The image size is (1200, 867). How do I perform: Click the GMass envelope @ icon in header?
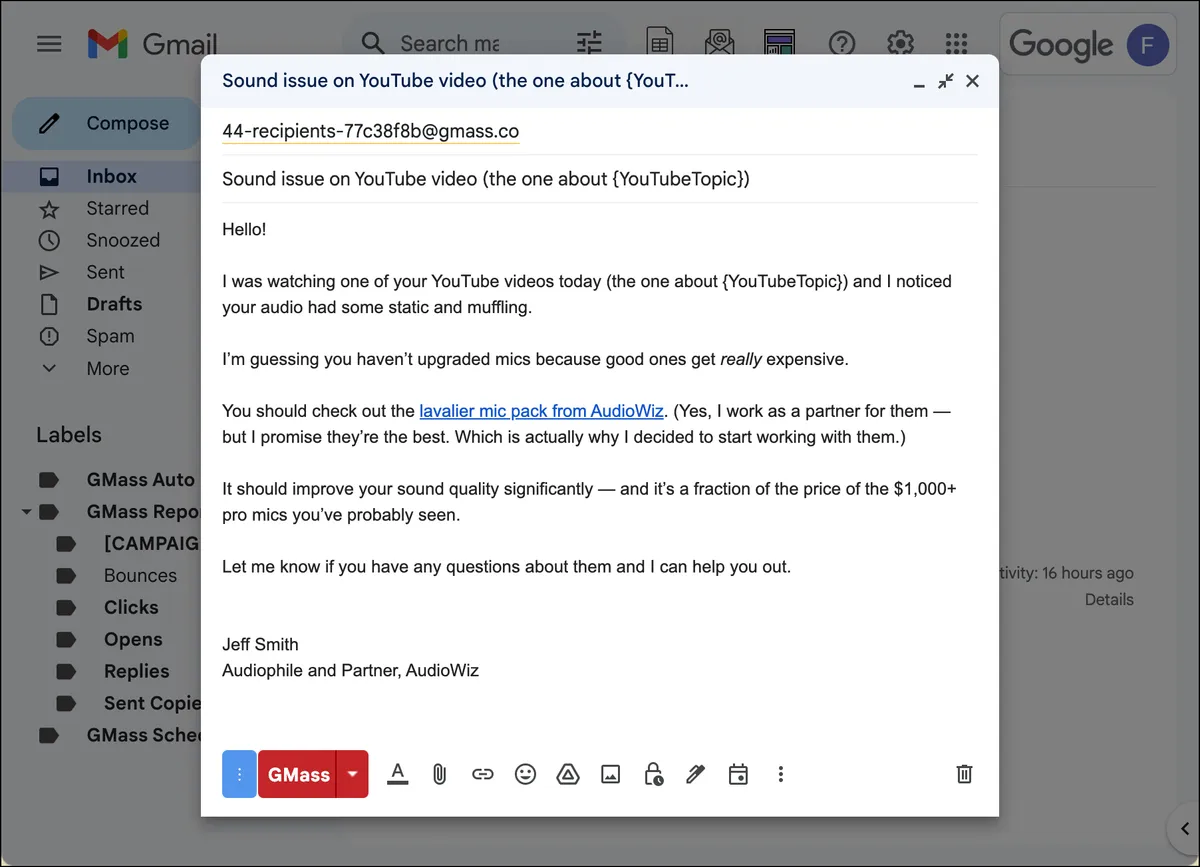[x=720, y=43]
